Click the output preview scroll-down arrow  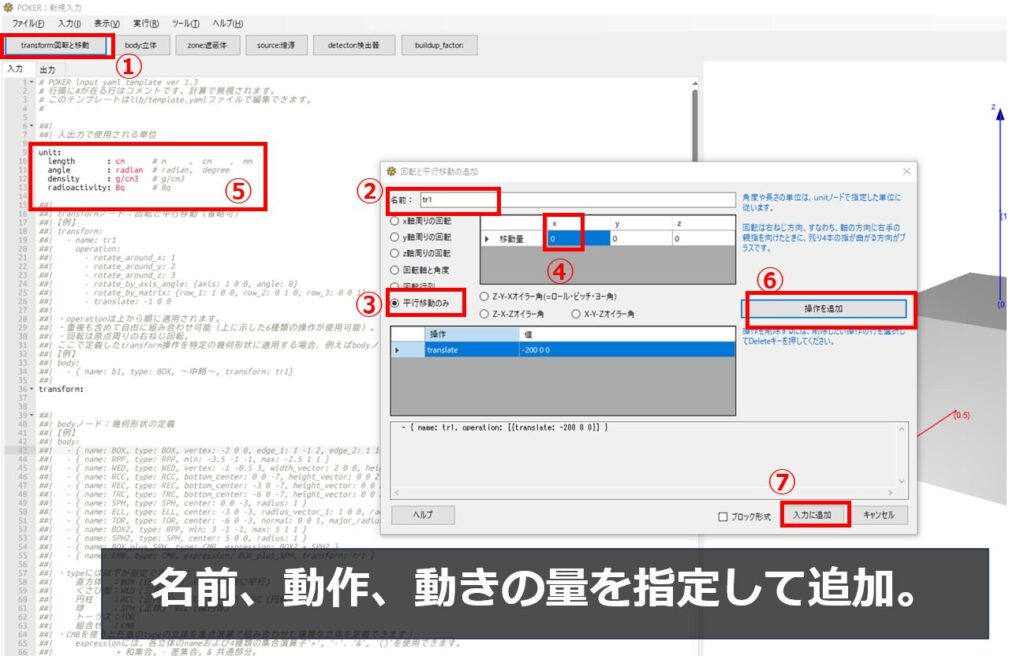click(x=902, y=482)
